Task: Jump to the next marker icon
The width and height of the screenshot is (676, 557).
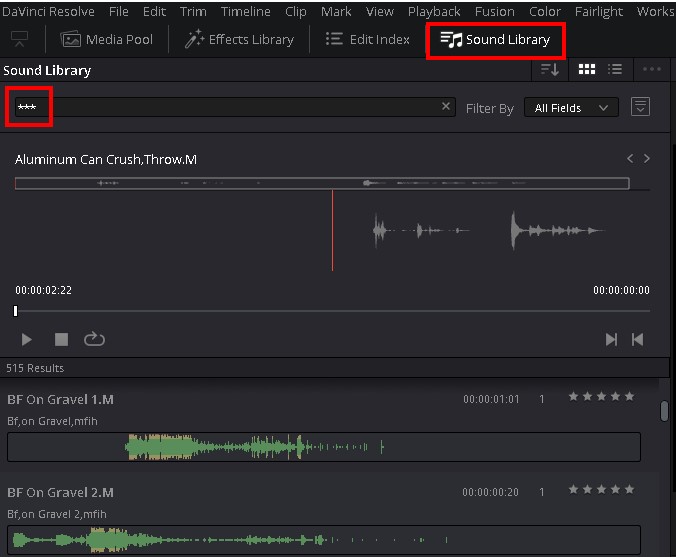Action: click(611, 340)
